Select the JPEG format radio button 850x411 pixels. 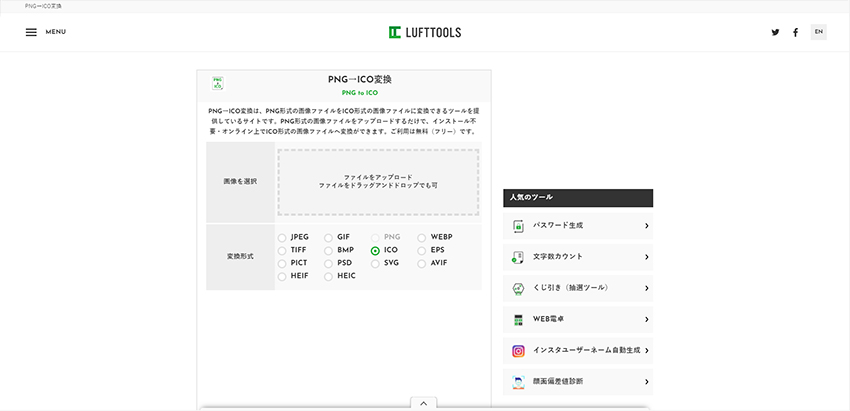[282, 237]
